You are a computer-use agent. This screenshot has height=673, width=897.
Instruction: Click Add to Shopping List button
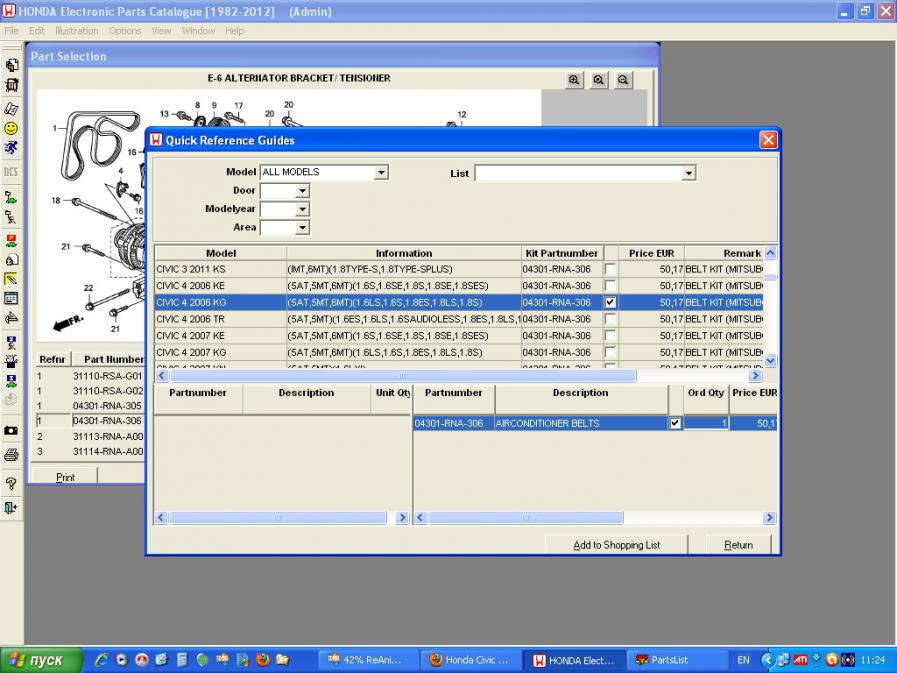[x=617, y=545]
